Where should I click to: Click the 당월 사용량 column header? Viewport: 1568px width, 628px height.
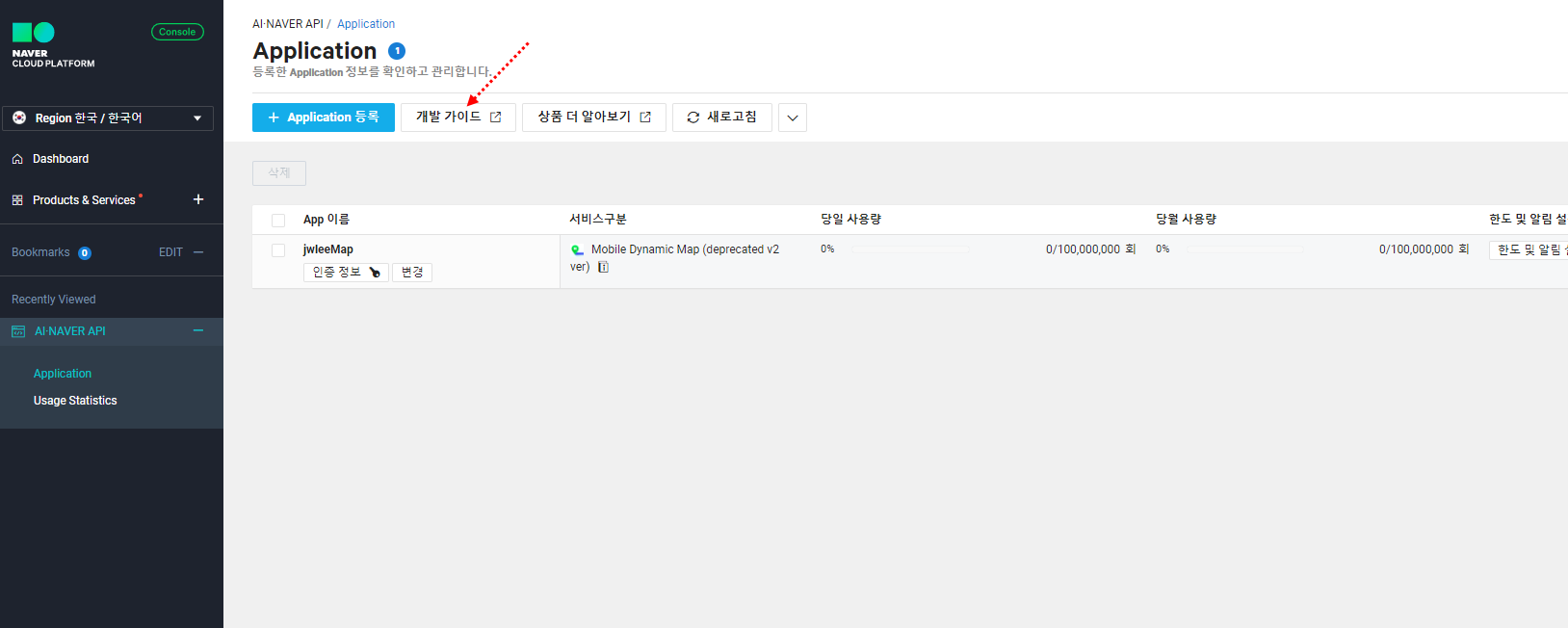[x=1187, y=220]
